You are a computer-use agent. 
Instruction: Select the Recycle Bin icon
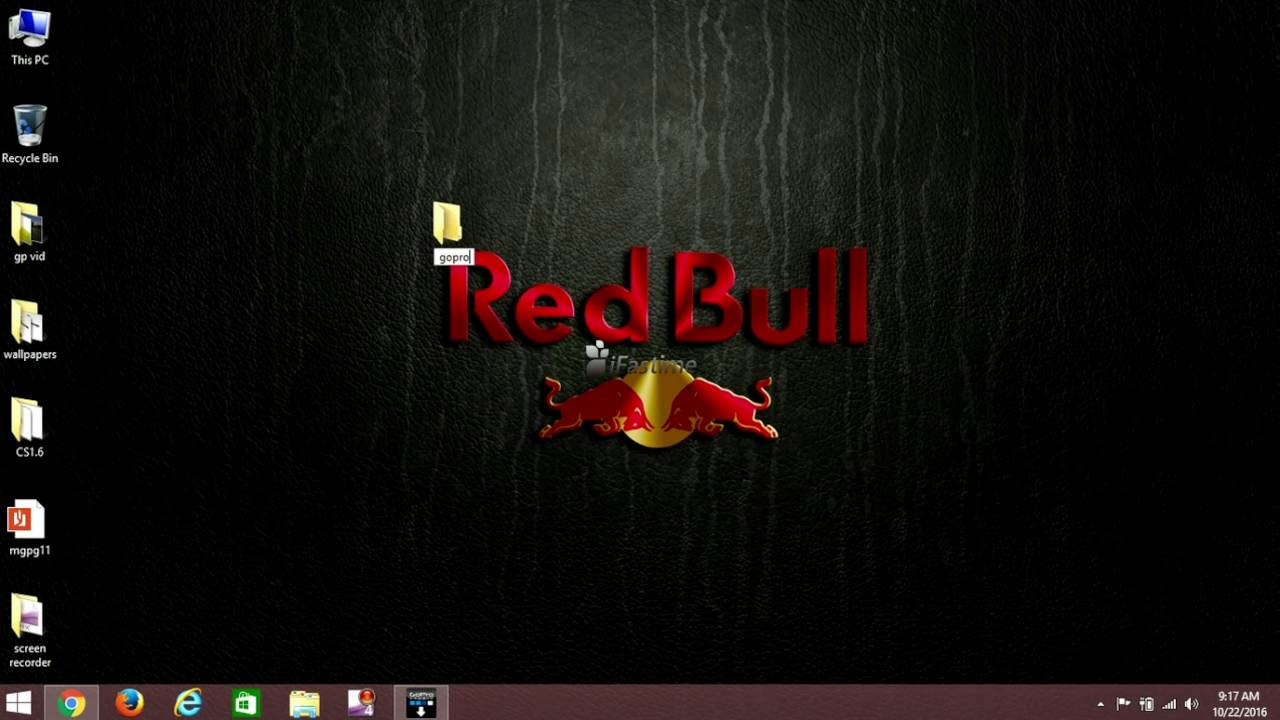[x=29, y=135]
